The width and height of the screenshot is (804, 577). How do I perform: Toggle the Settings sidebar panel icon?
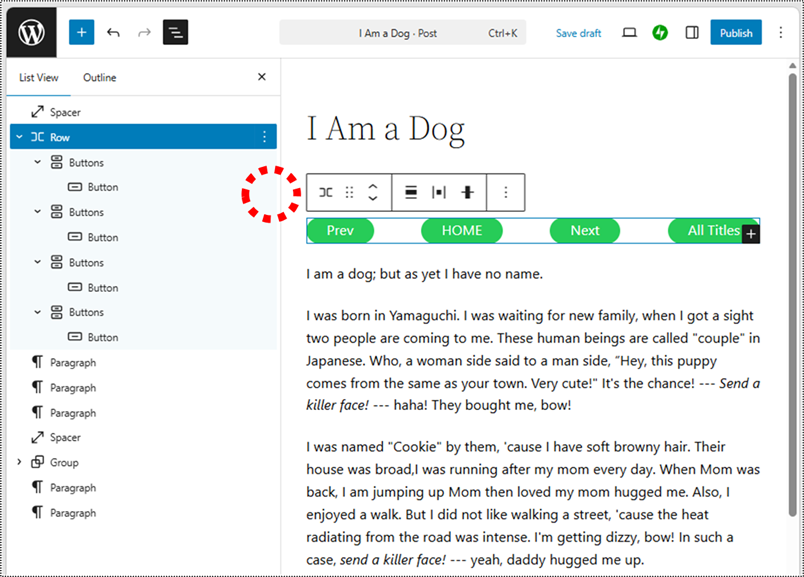(692, 33)
